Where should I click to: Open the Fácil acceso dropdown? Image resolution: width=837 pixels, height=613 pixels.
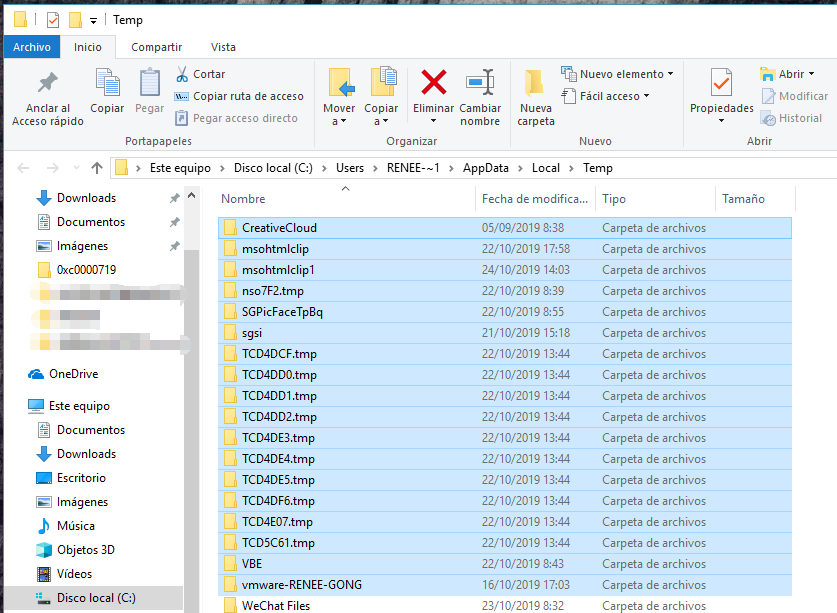(606, 96)
